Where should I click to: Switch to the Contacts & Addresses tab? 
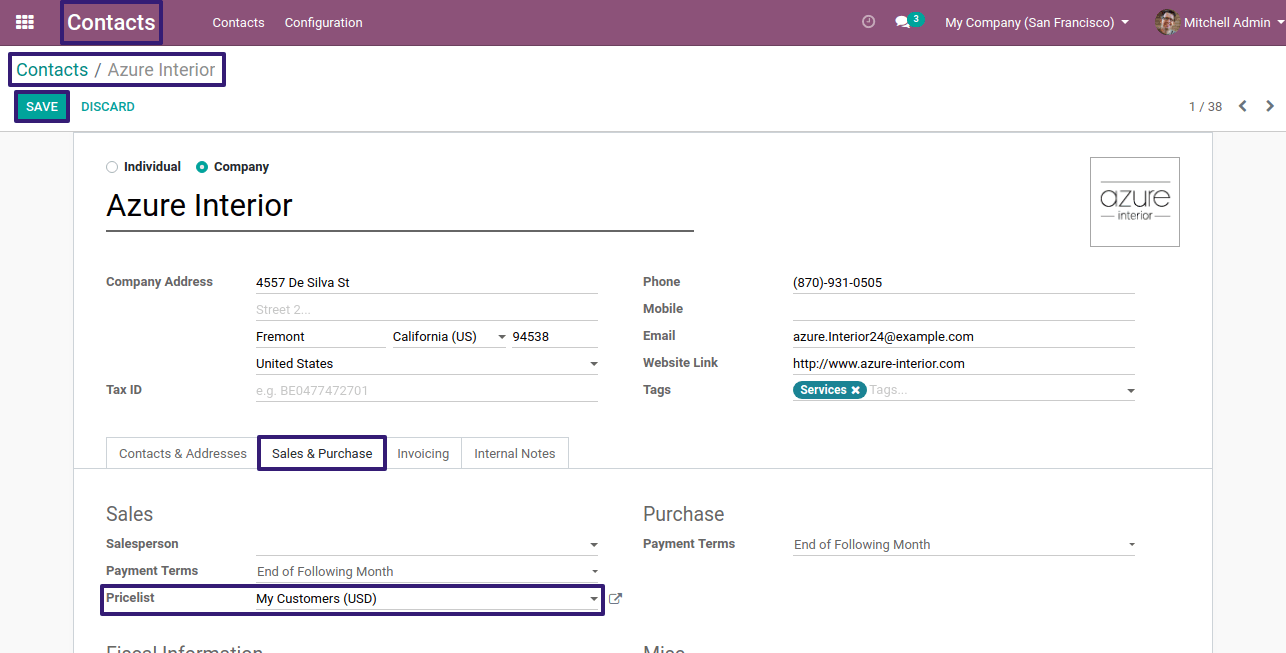pyautogui.click(x=182, y=453)
